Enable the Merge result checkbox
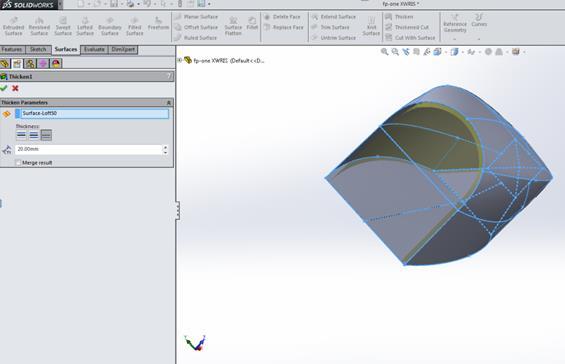 [18, 163]
